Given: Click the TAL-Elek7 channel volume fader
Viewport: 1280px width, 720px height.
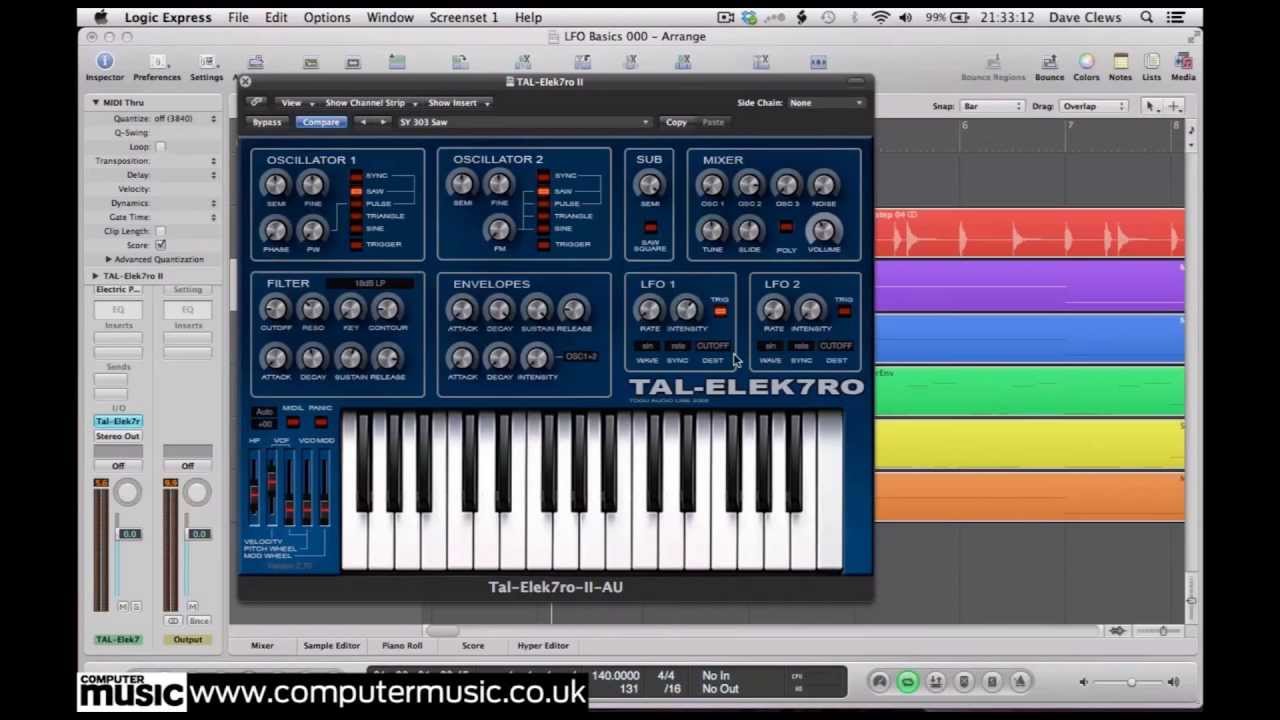Looking at the screenshot, I should click(129, 535).
